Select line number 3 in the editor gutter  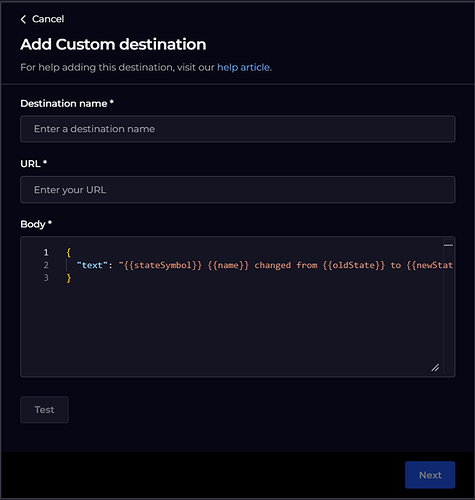pyautogui.click(x=46, y=278)
